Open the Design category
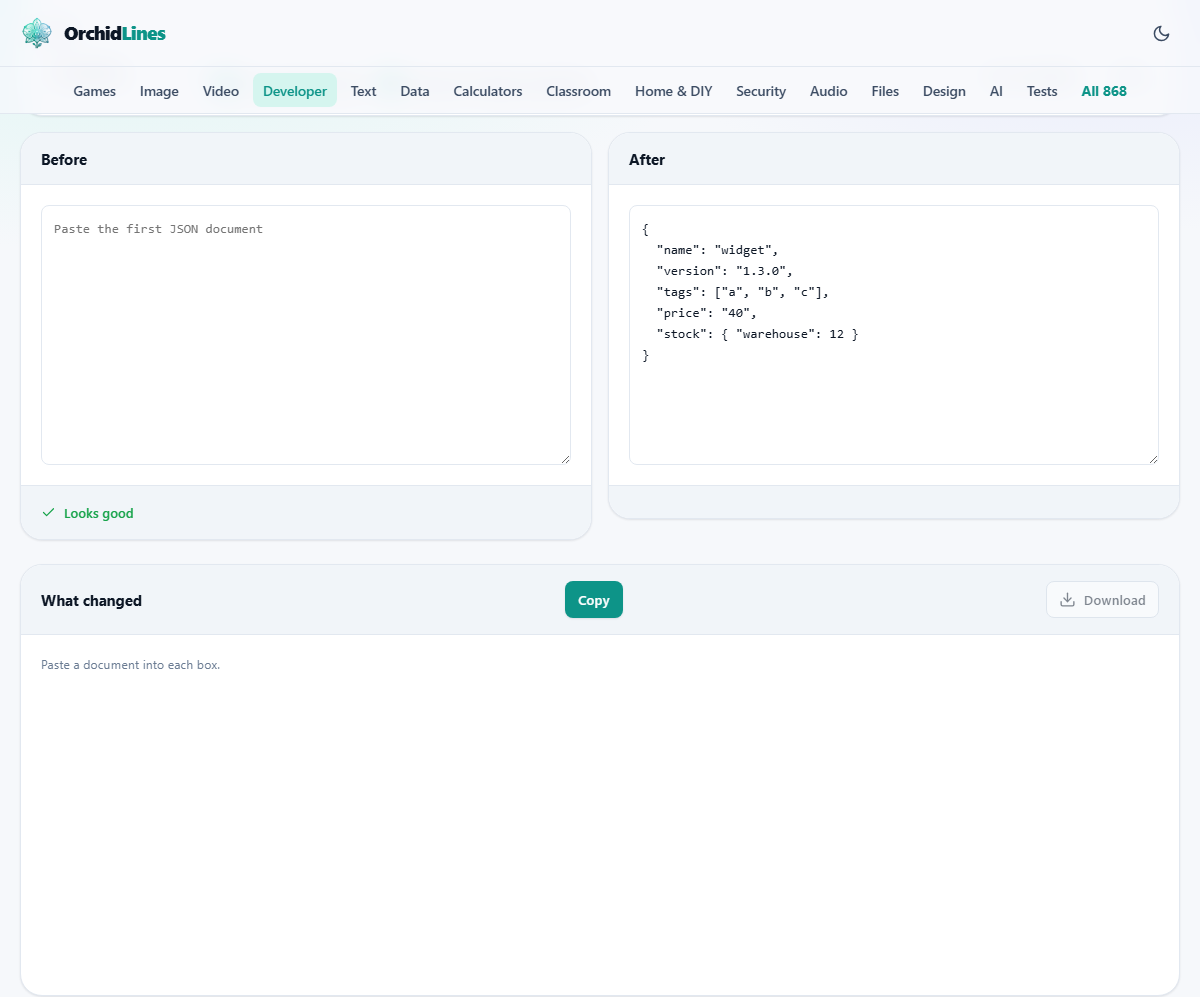 click(x=944, y=91)
